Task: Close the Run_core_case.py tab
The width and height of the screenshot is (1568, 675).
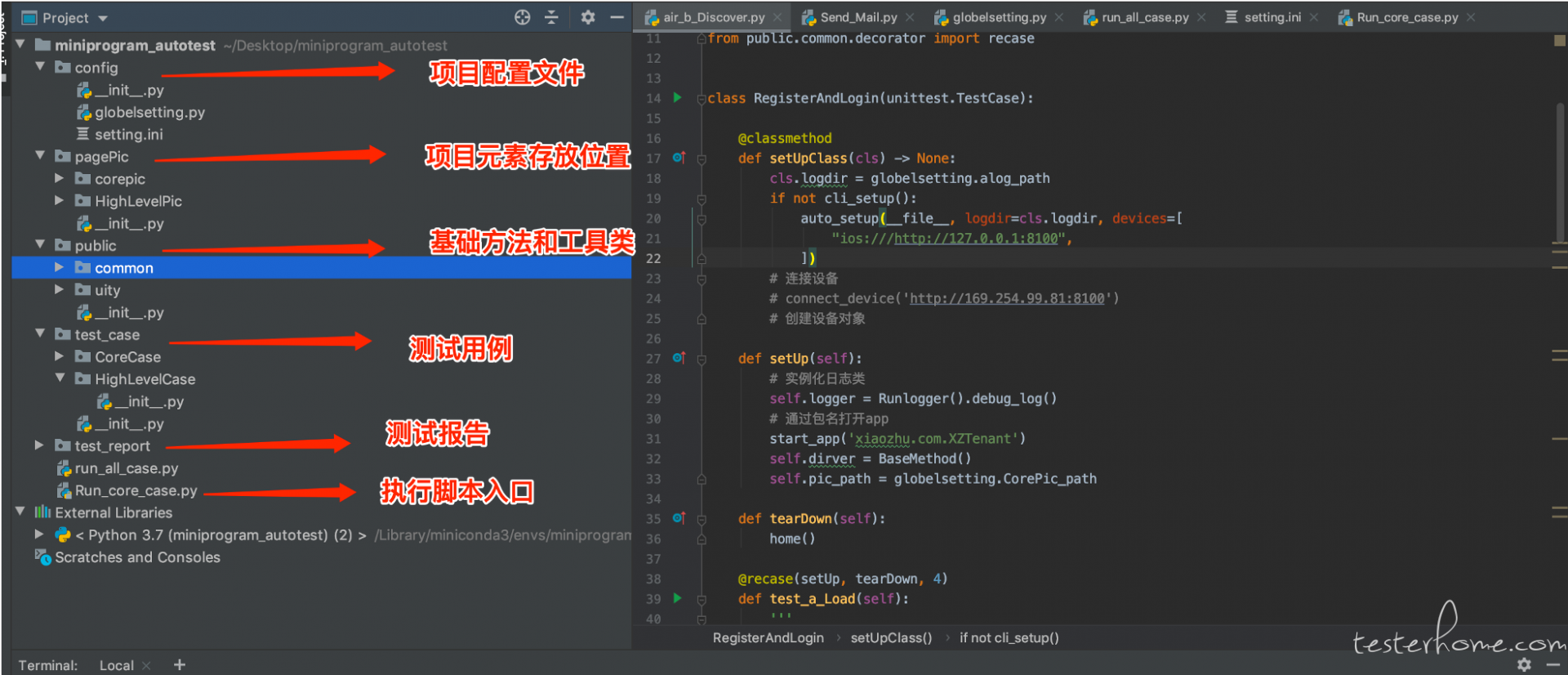Action: 1471,17
